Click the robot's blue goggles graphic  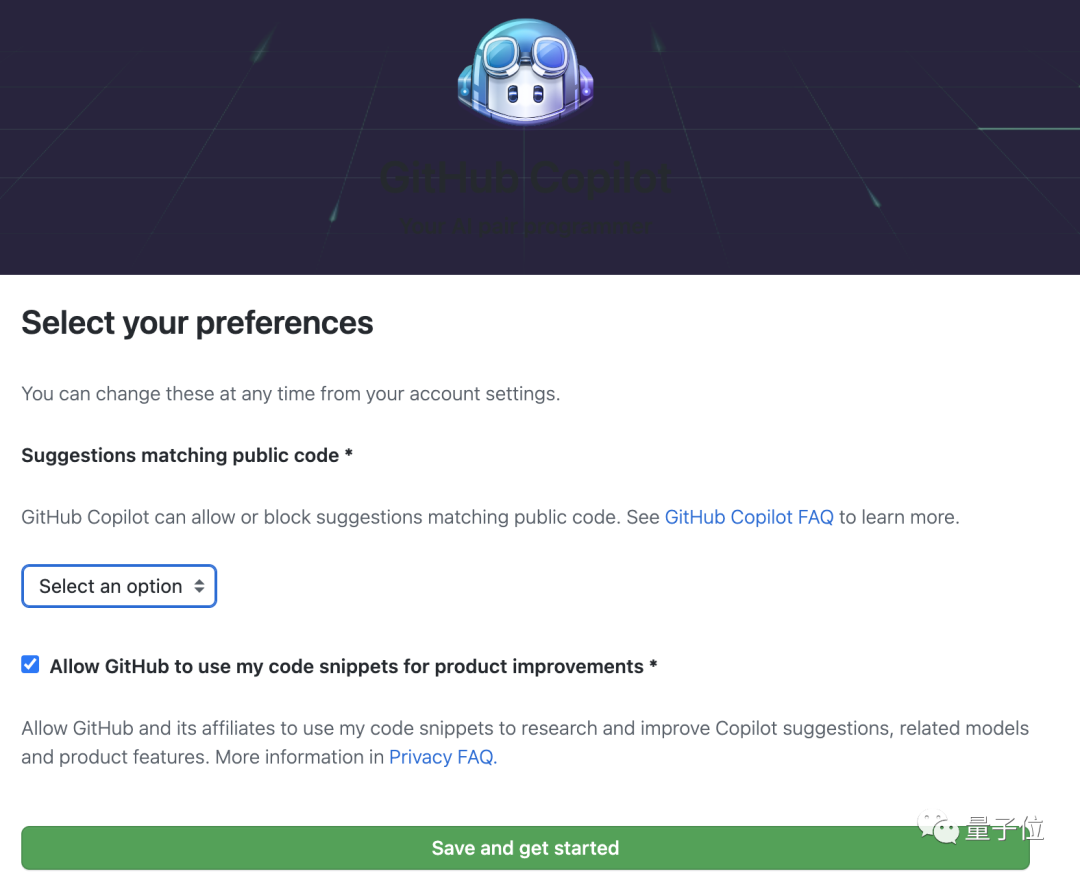(x=525, y=55)
